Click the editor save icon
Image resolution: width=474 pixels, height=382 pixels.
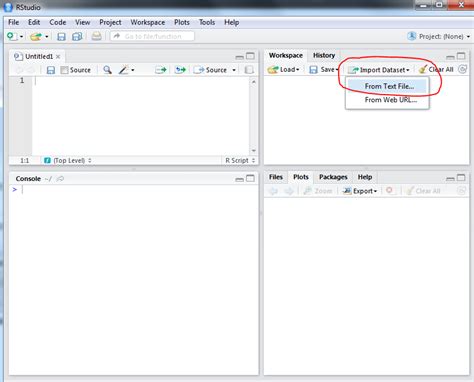coord(51,70)
